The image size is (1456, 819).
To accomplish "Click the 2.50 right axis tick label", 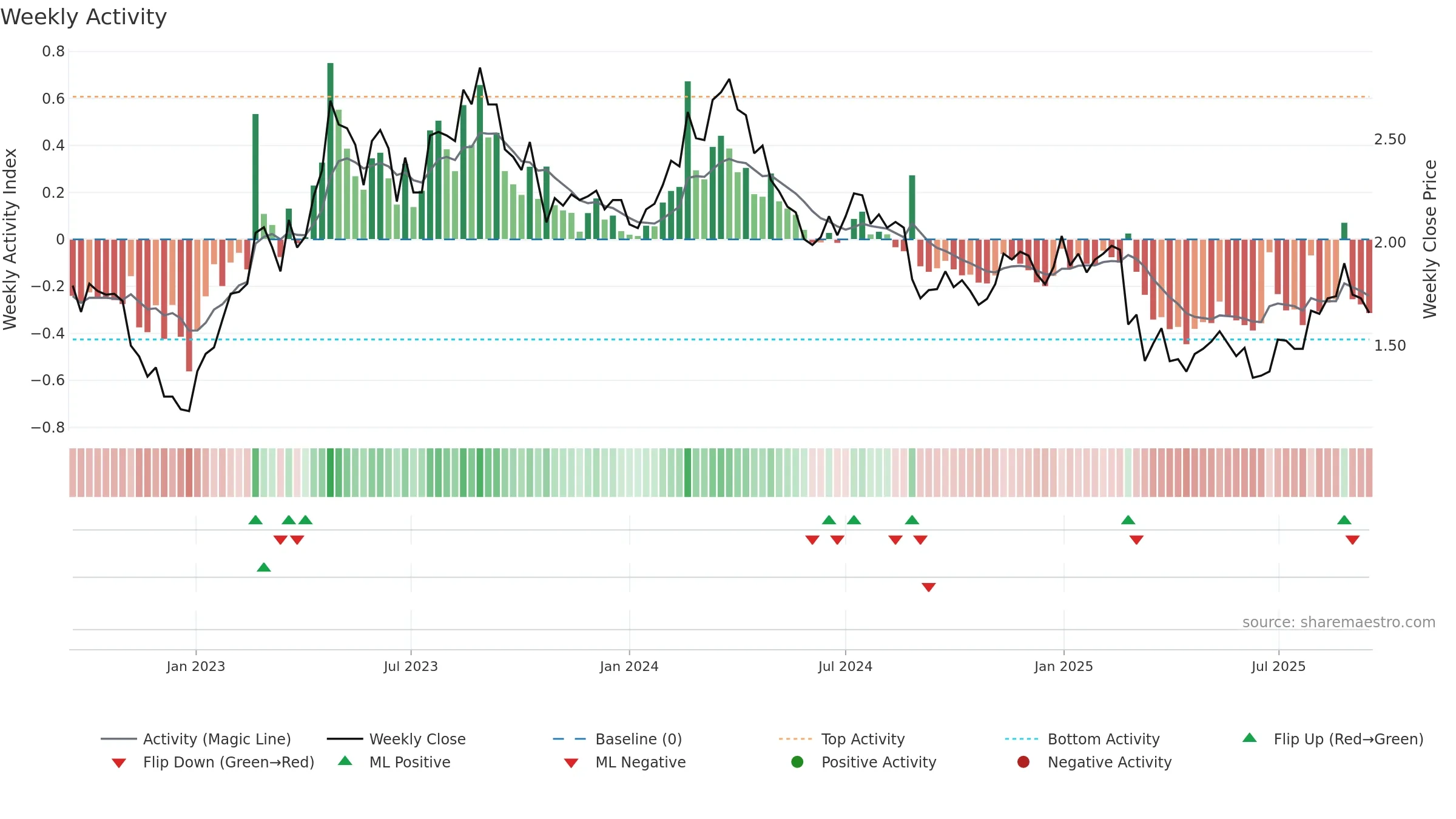I will coord(1390,140).
